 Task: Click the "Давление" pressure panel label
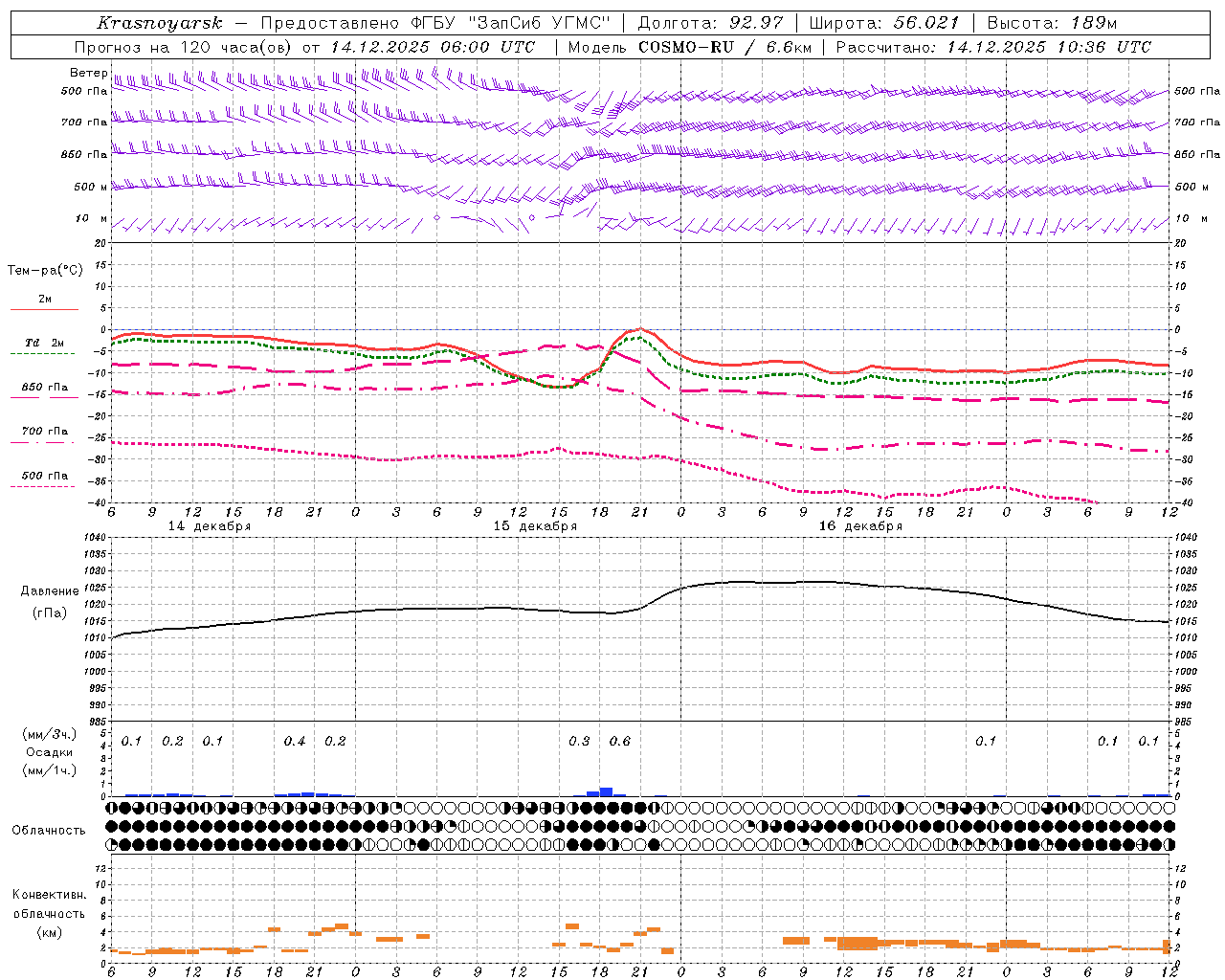pos(50,591)
